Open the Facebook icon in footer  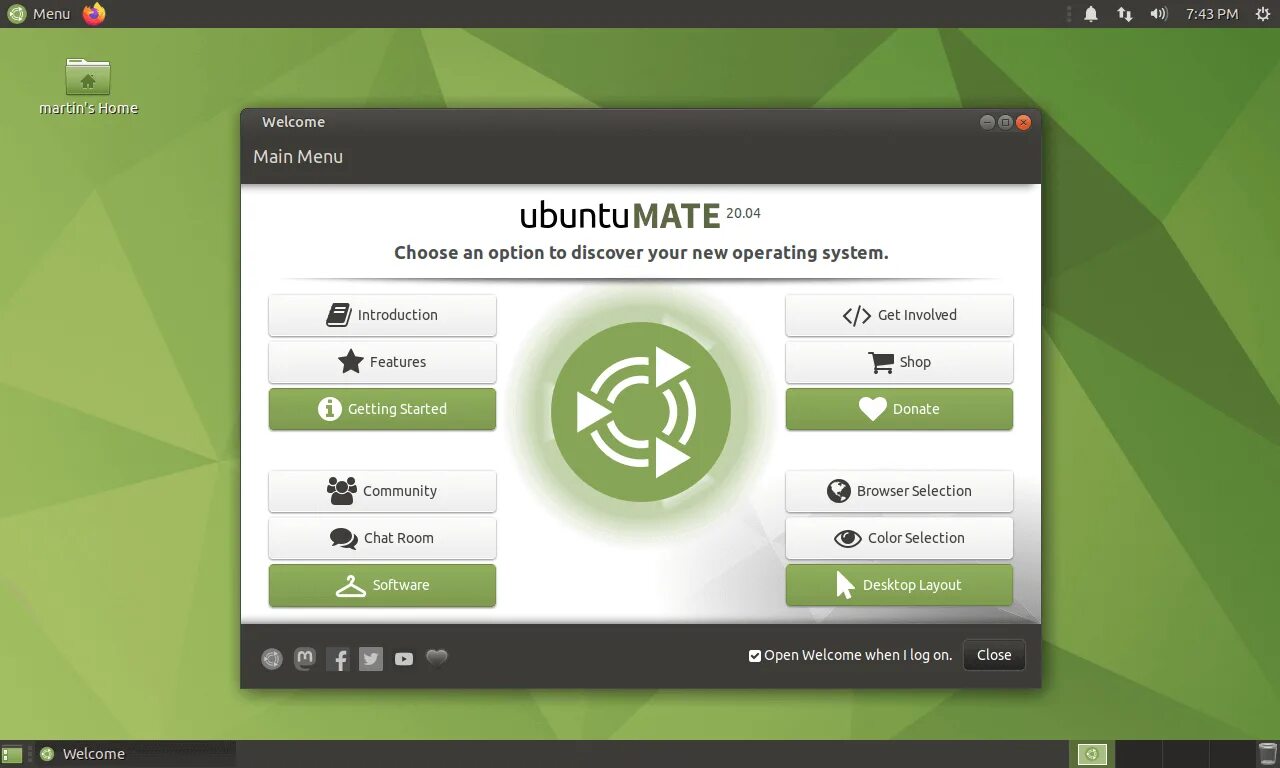(338, 659)
